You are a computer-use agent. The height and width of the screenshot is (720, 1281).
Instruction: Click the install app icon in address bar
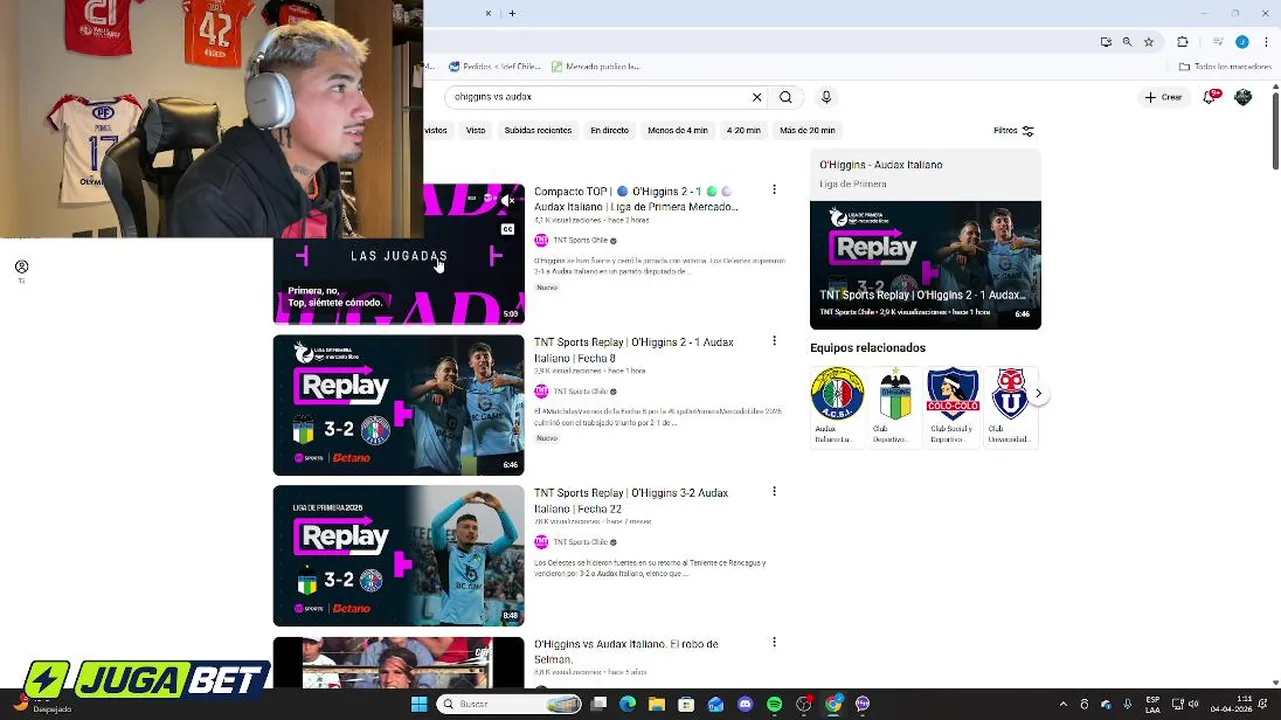tap(1106, 42)
